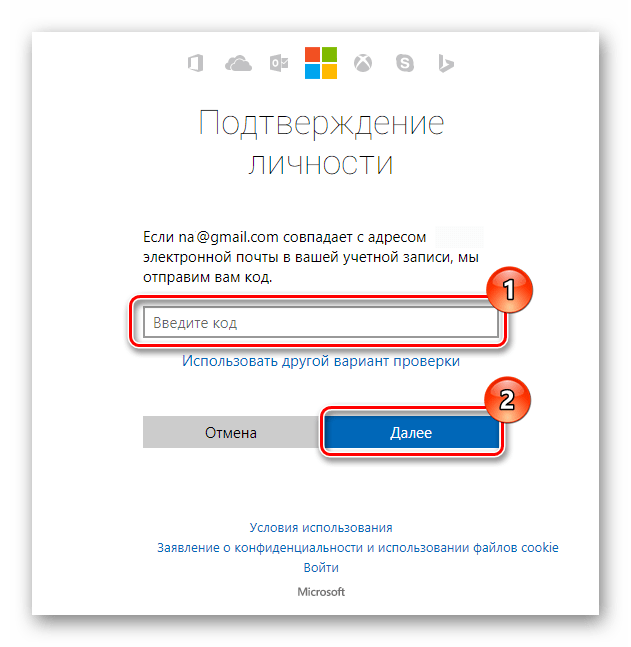Open the Условия использования link

(x=321, y=528)
